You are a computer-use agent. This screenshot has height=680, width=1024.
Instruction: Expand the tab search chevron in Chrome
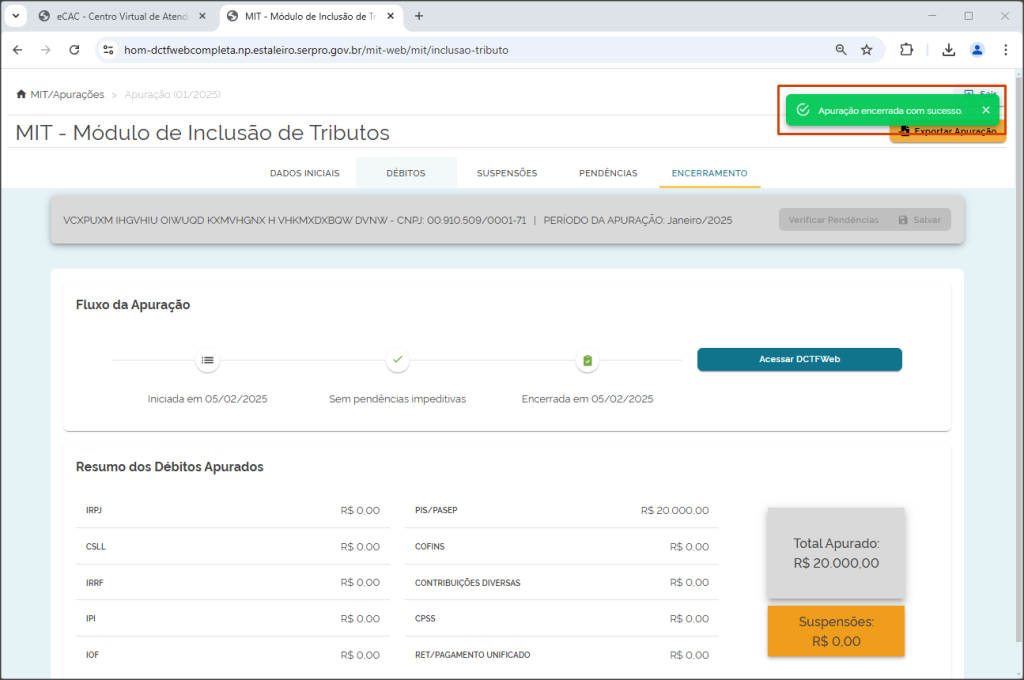16,16
